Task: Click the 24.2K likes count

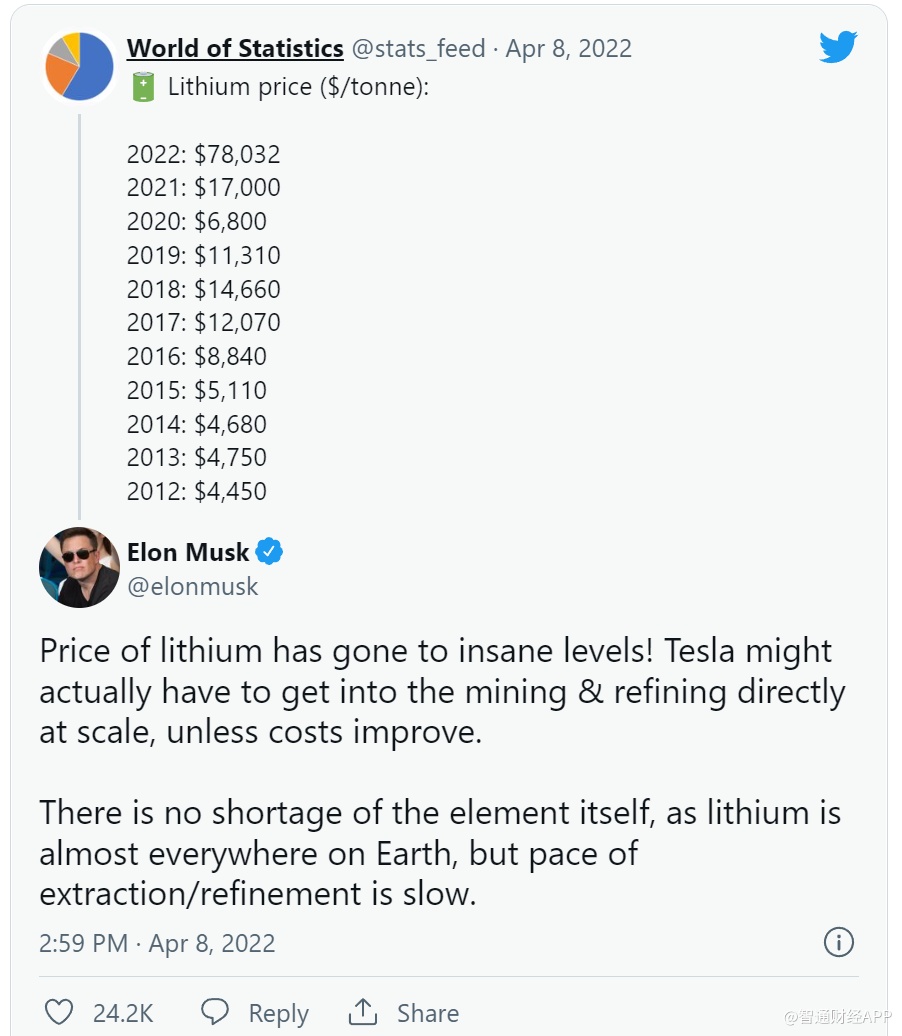Action: [x=123, y=1013]
